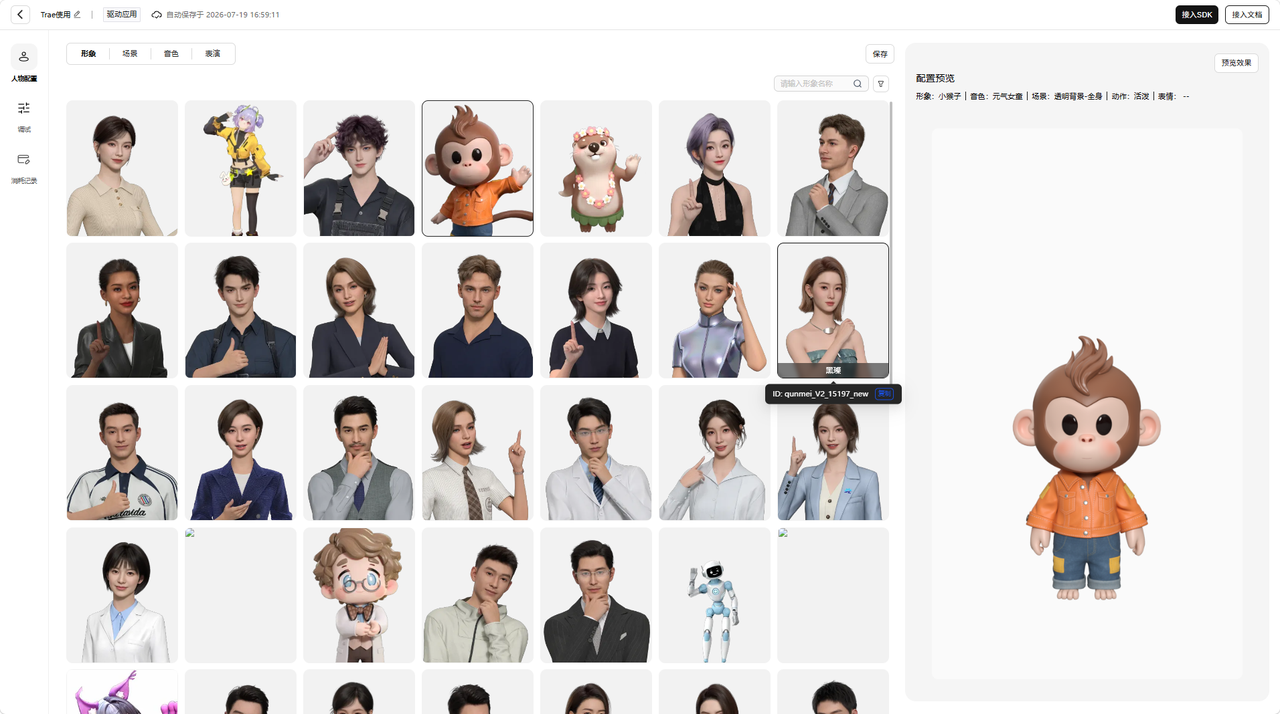
Task: Select the woman in silver metallic top
Action: pos(715,311)
